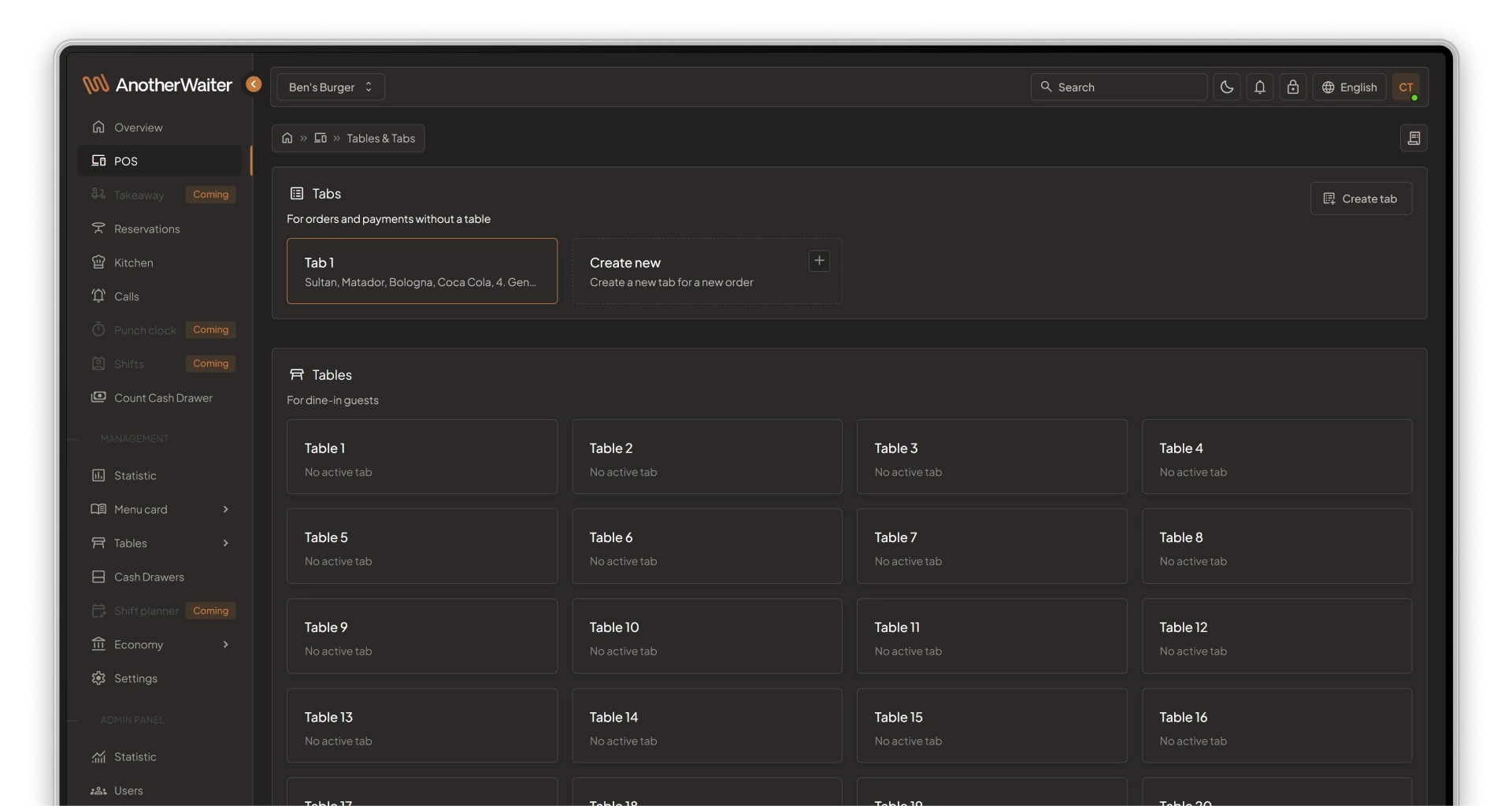Click the Punch clock Coming badge

210,330
